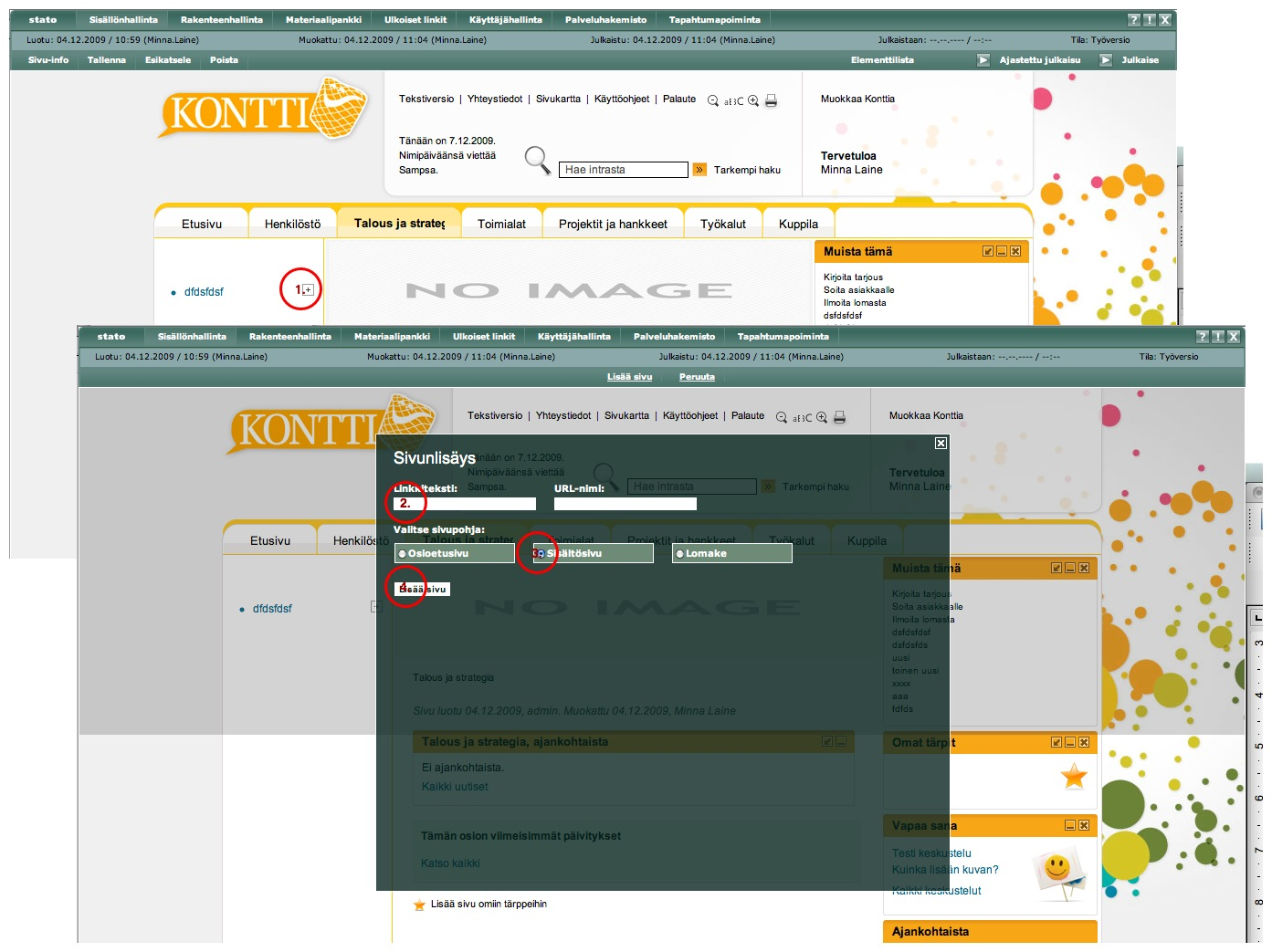Switch to Toimialat tab in back window

click(x=501, y=224)
